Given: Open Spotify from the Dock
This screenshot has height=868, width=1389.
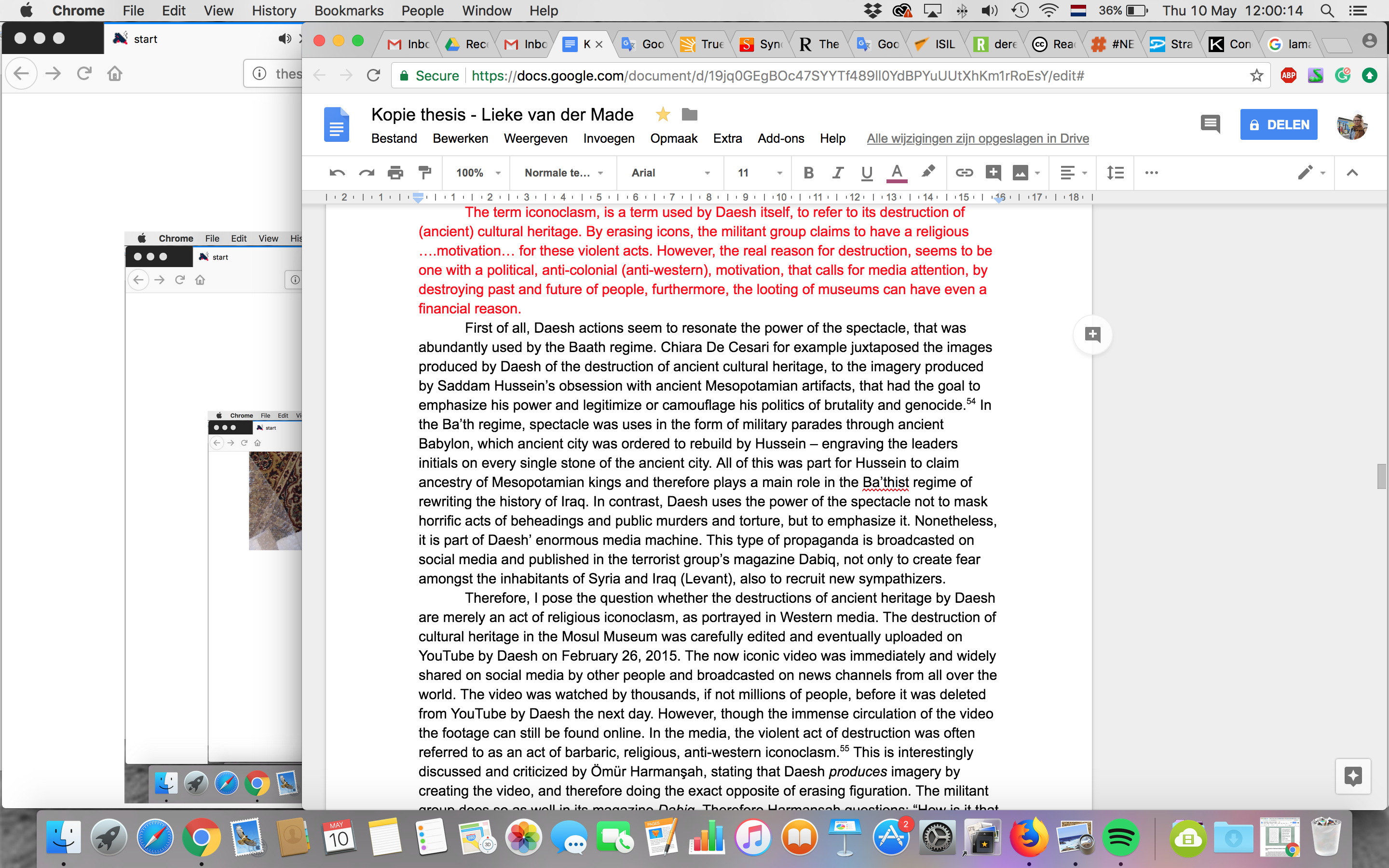Looking at the screenshot, I should [x=1120, y=838].
